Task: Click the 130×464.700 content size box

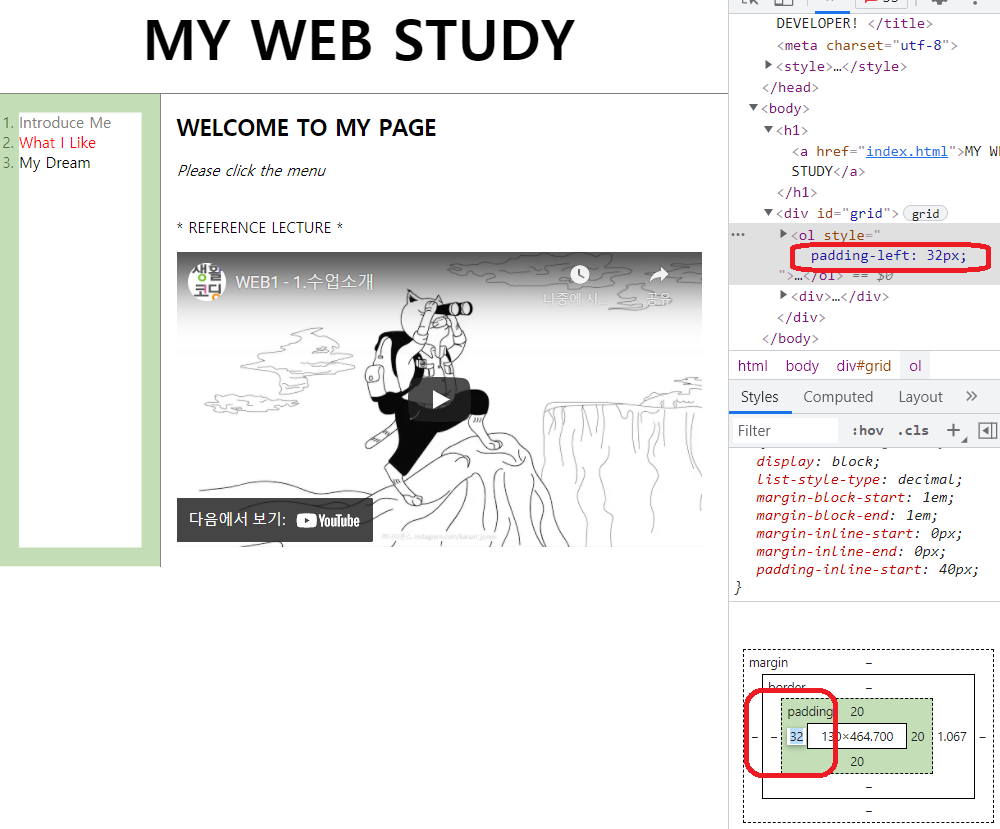Action: tap(857, 737)
